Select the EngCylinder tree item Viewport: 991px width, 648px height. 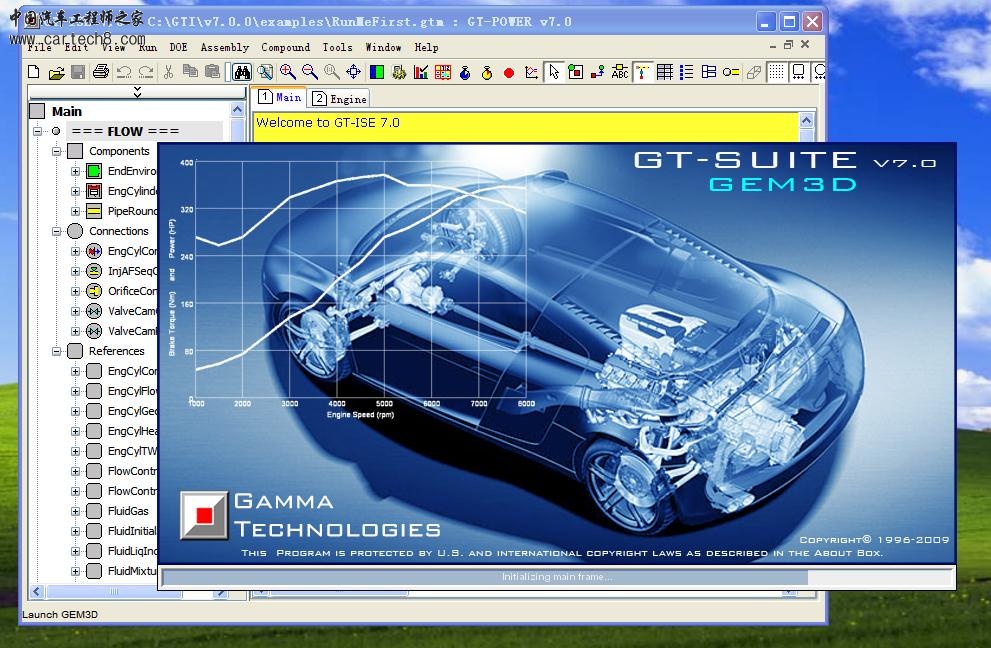click(x=132, y=191)
